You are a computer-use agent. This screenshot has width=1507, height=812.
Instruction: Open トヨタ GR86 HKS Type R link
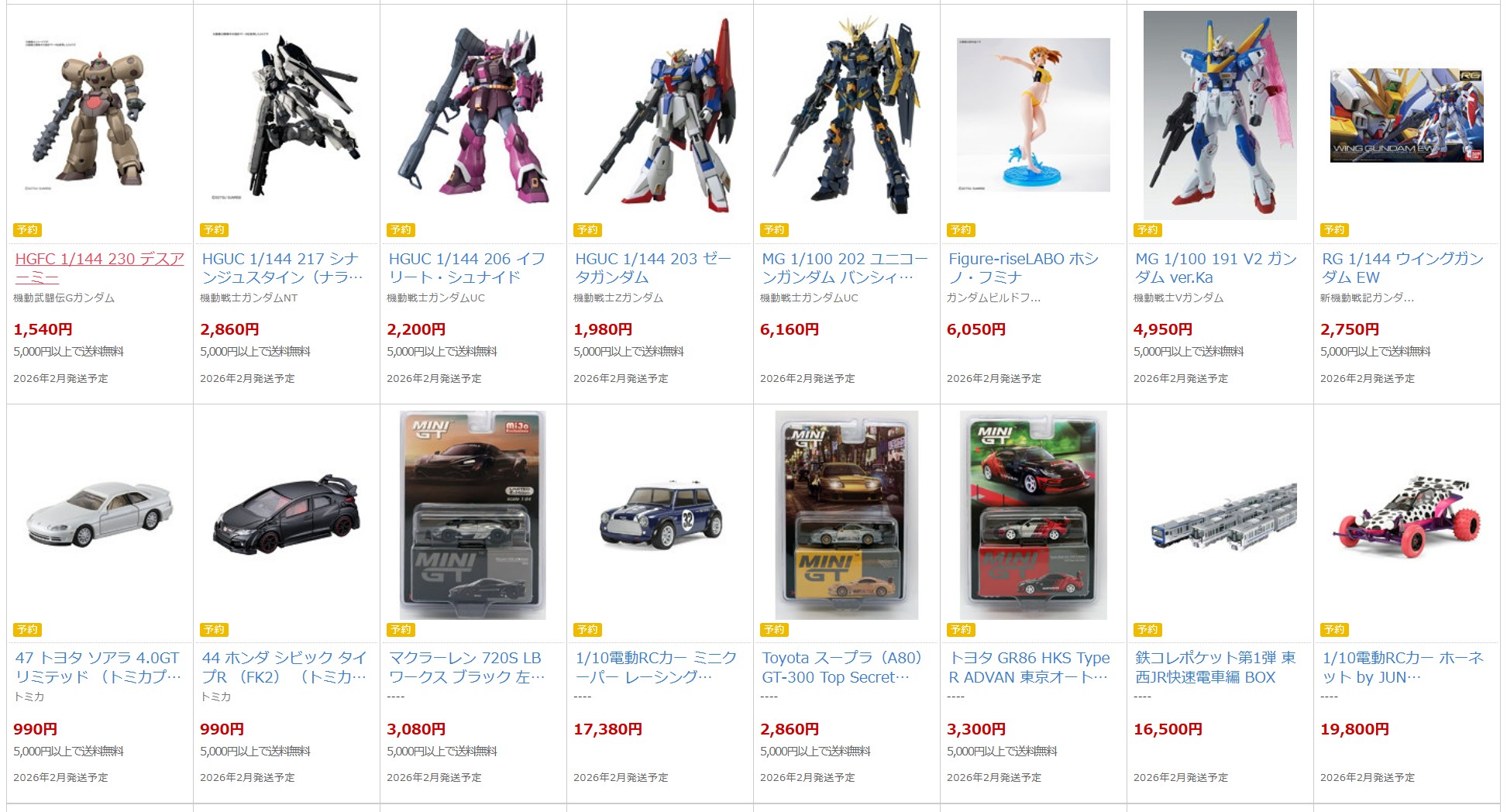pos(1029,667)
